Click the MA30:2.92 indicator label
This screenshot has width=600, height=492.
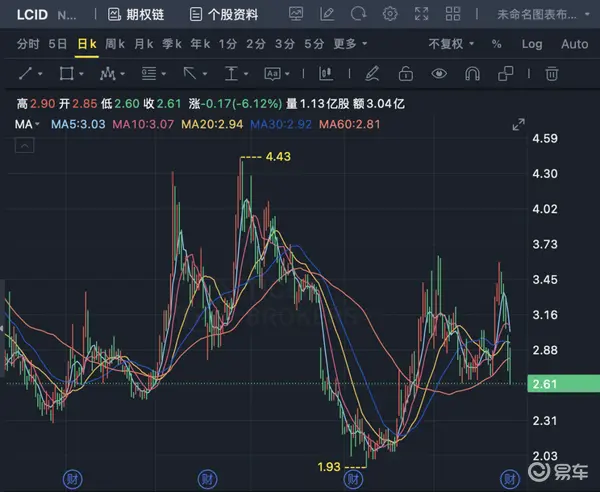pyautogui.click(x=281, y=124)
